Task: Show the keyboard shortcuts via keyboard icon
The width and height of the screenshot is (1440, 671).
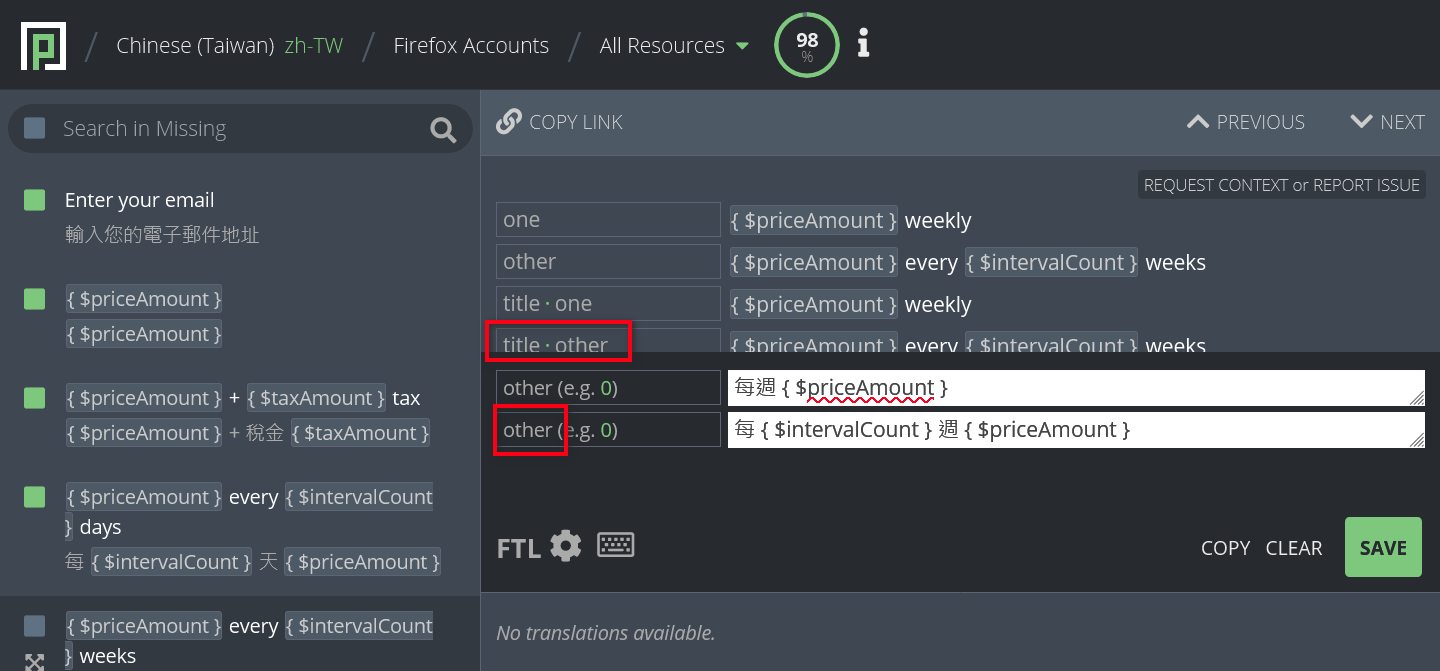Action: [615, 545]
